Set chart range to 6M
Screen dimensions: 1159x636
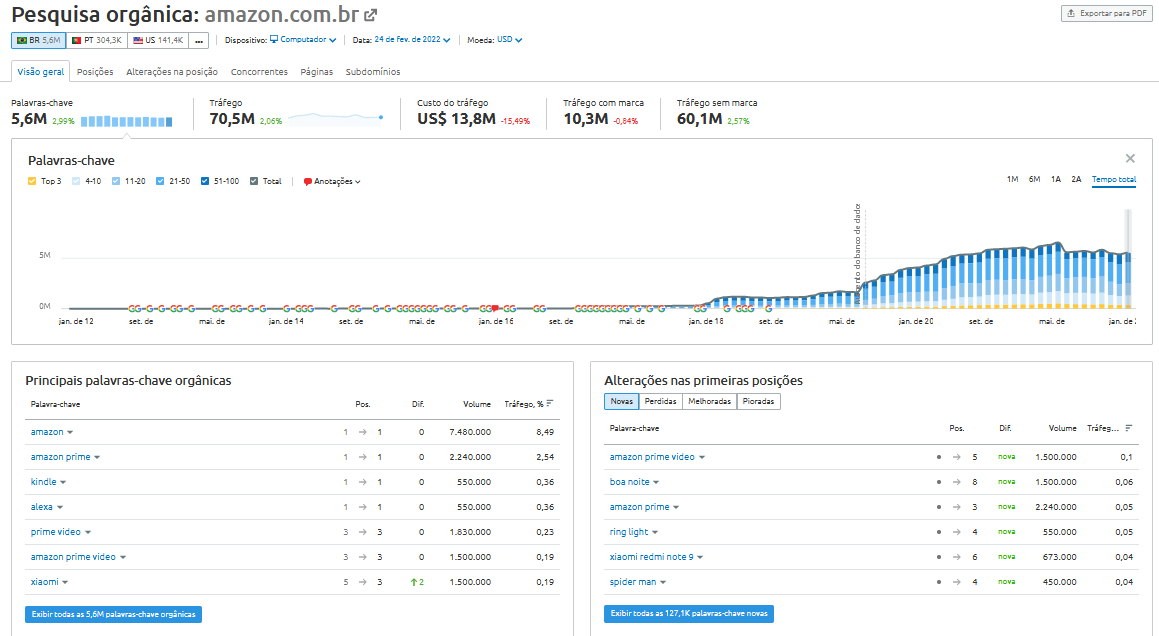click(1034, 179)
